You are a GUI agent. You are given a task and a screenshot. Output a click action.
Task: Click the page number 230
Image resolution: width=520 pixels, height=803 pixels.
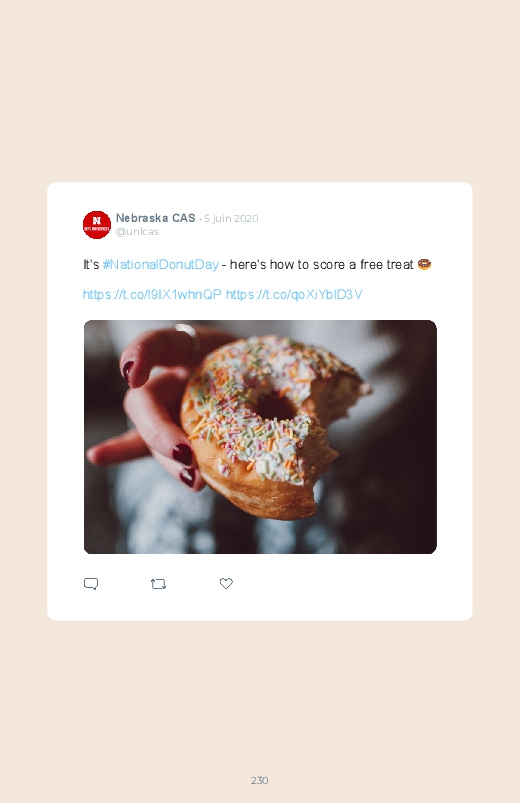[x=260, y=780]
